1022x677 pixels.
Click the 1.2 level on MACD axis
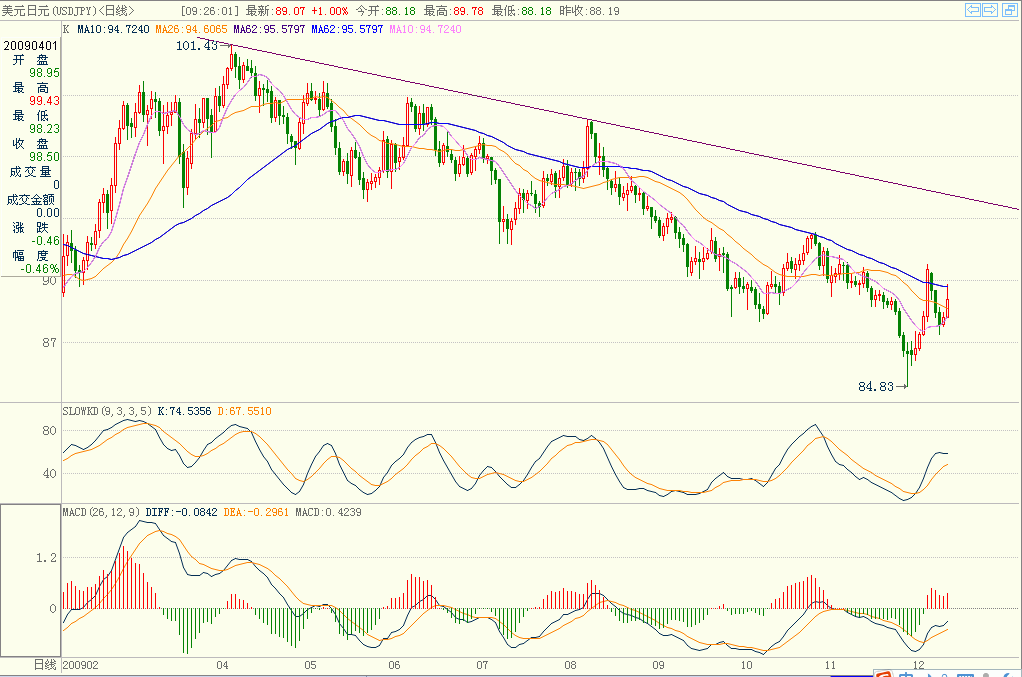click(x=46, y=558)
